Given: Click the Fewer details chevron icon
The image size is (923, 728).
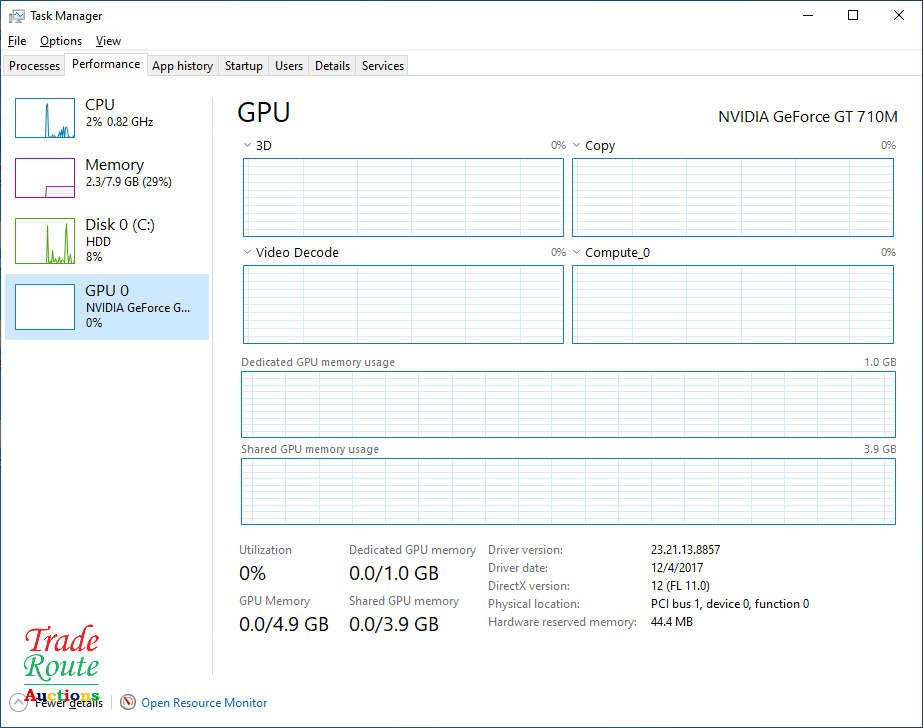Looking at the screenshot, I should (x=17, y=702).
